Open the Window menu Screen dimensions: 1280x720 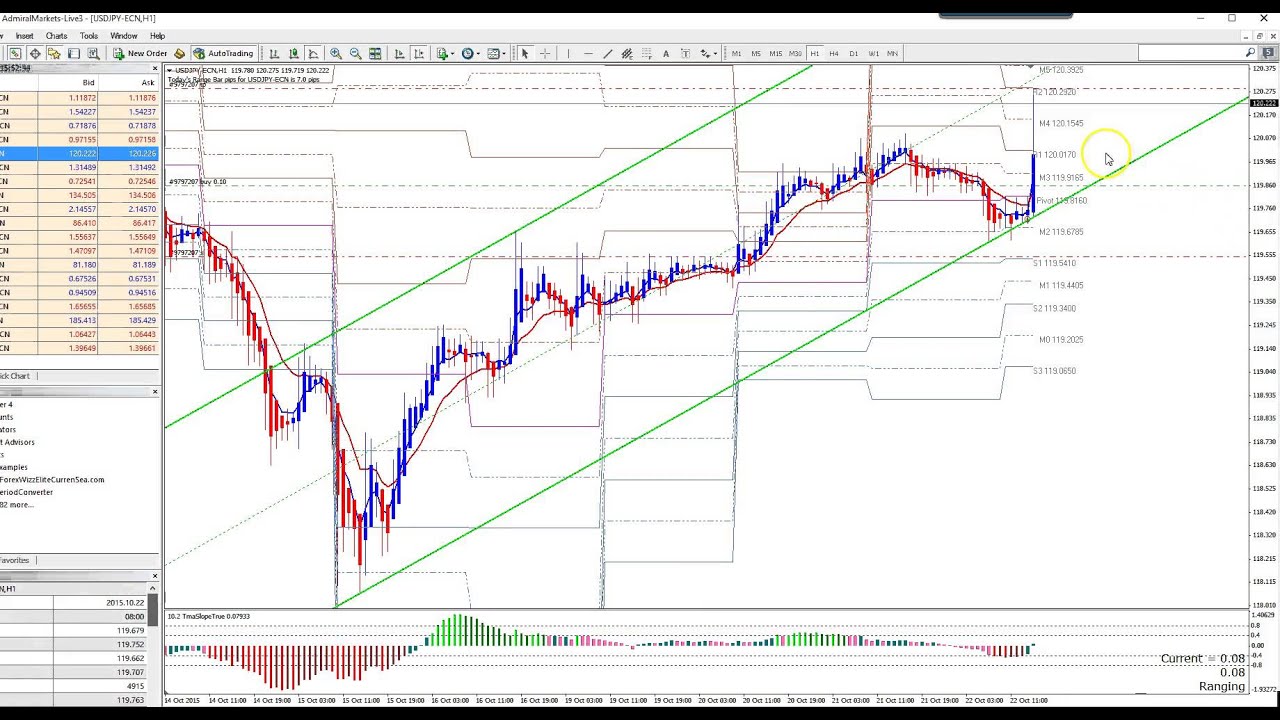pos(124,36)
